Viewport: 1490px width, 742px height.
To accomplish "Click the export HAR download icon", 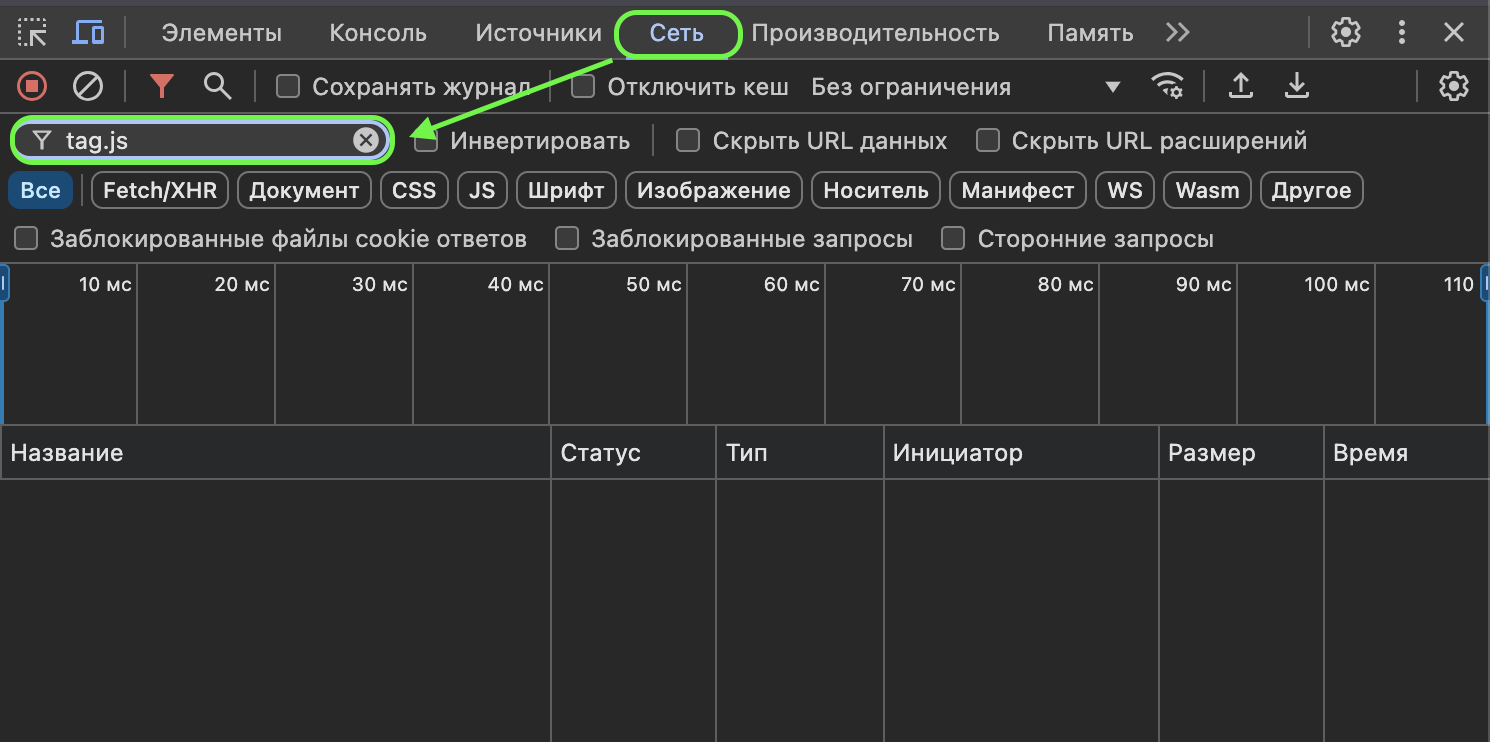I will (1296, 87).
